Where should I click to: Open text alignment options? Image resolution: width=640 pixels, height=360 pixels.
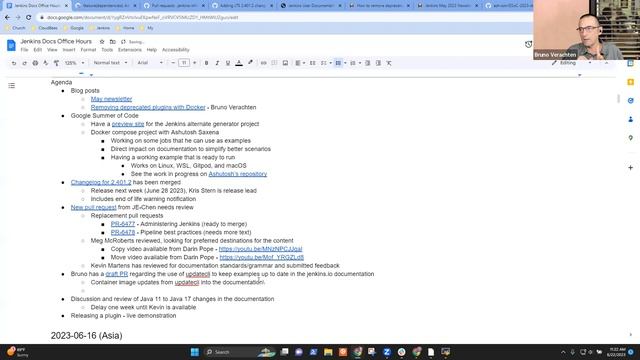[x=300, y=63]
